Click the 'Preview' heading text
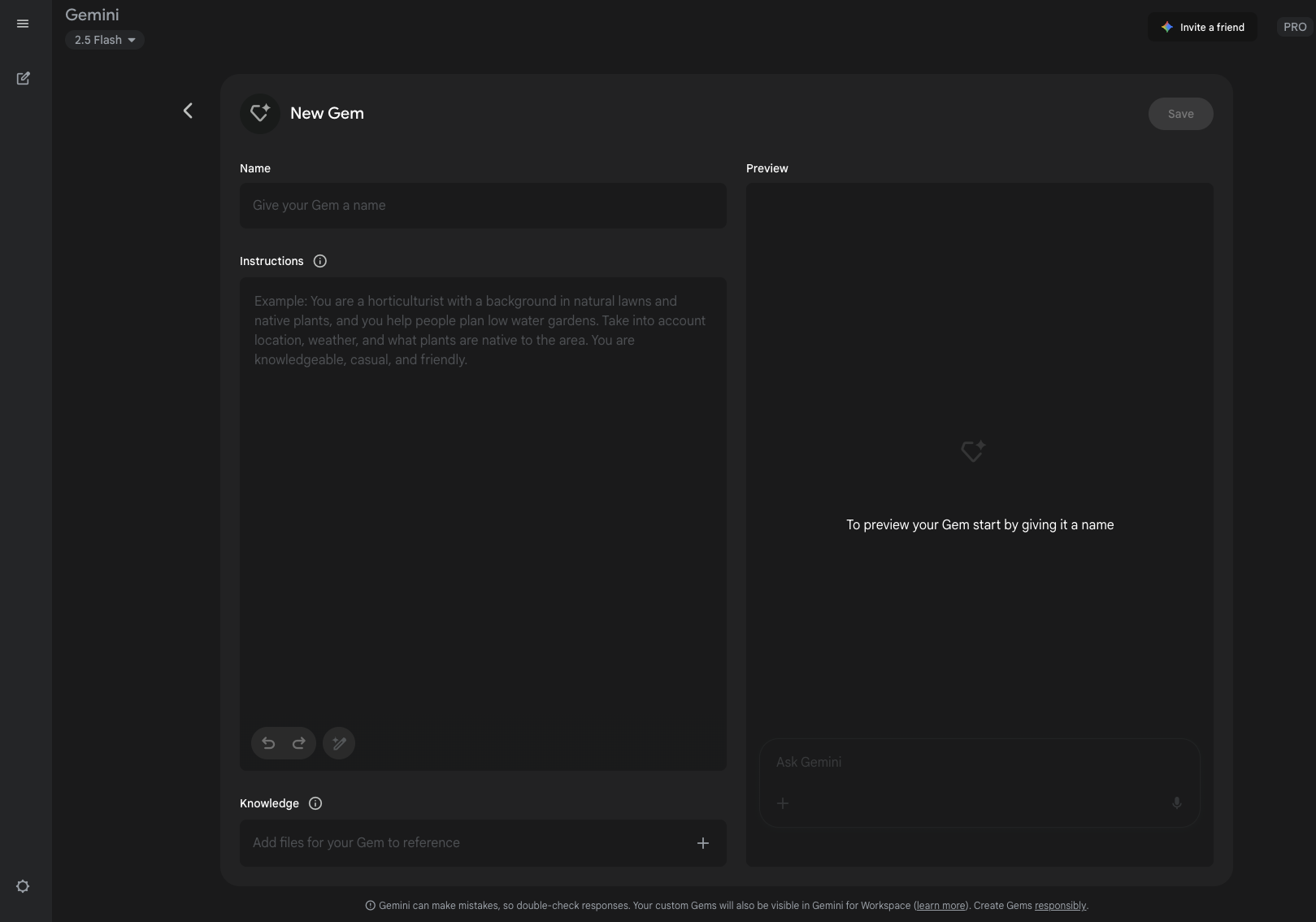Screen dimensions: 1316x922 [767, 168]
